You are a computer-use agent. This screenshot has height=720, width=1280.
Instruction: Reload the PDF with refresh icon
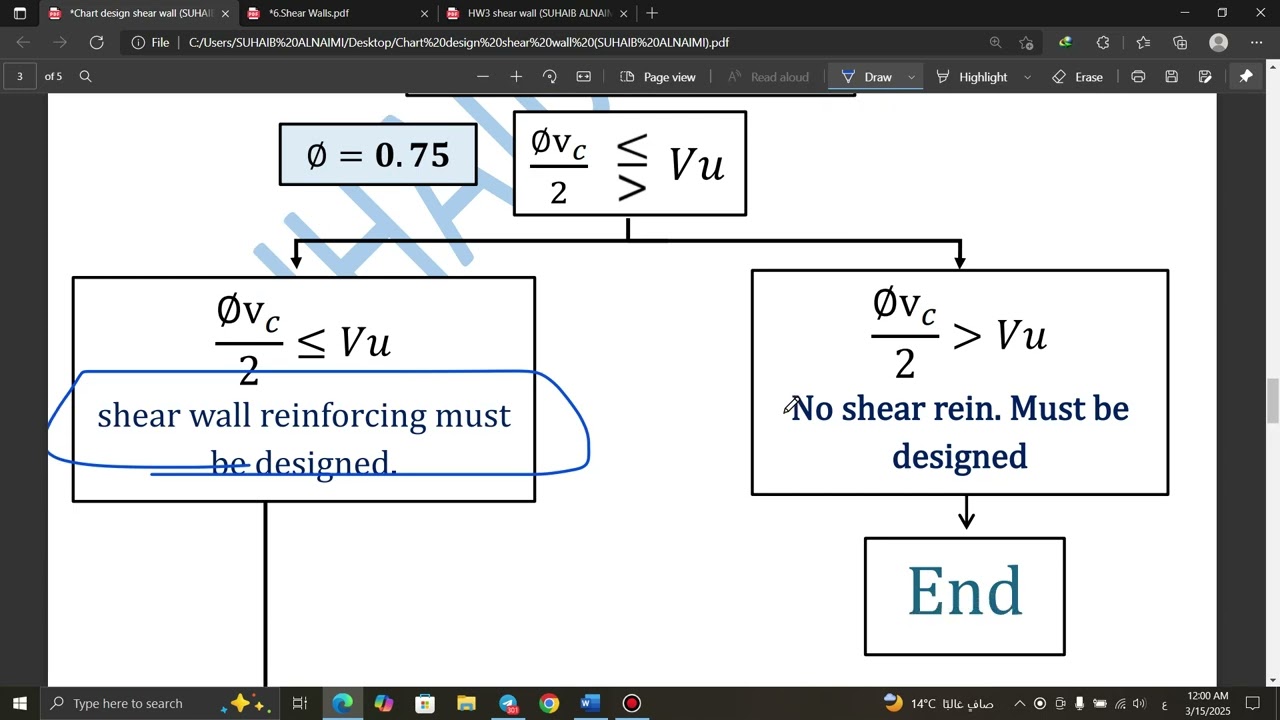click(96, 42)
